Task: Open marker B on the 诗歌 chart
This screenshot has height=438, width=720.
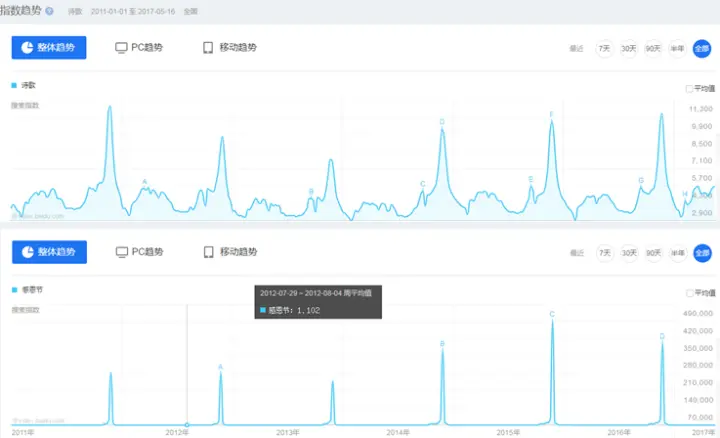Action: coord(311,191)
